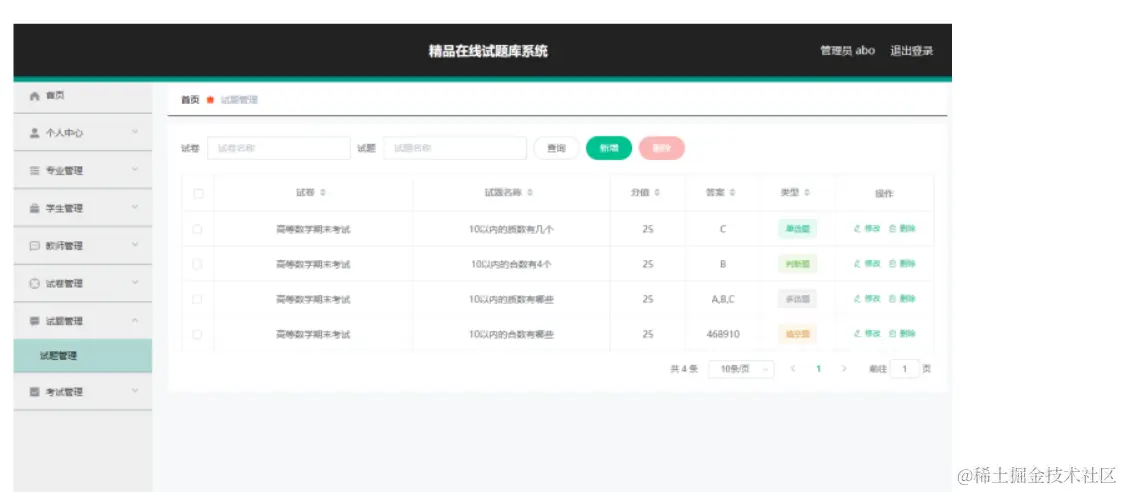This screenshot has height=492, width=1123.
Task: Click the trash icon for 10以内的合数有4个 row
Action: [x=892, y=264]
